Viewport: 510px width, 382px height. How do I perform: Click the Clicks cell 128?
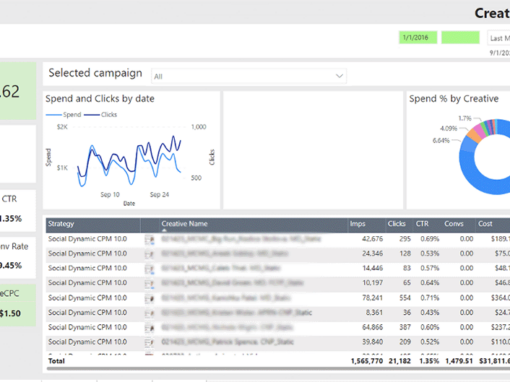(405, 254)
